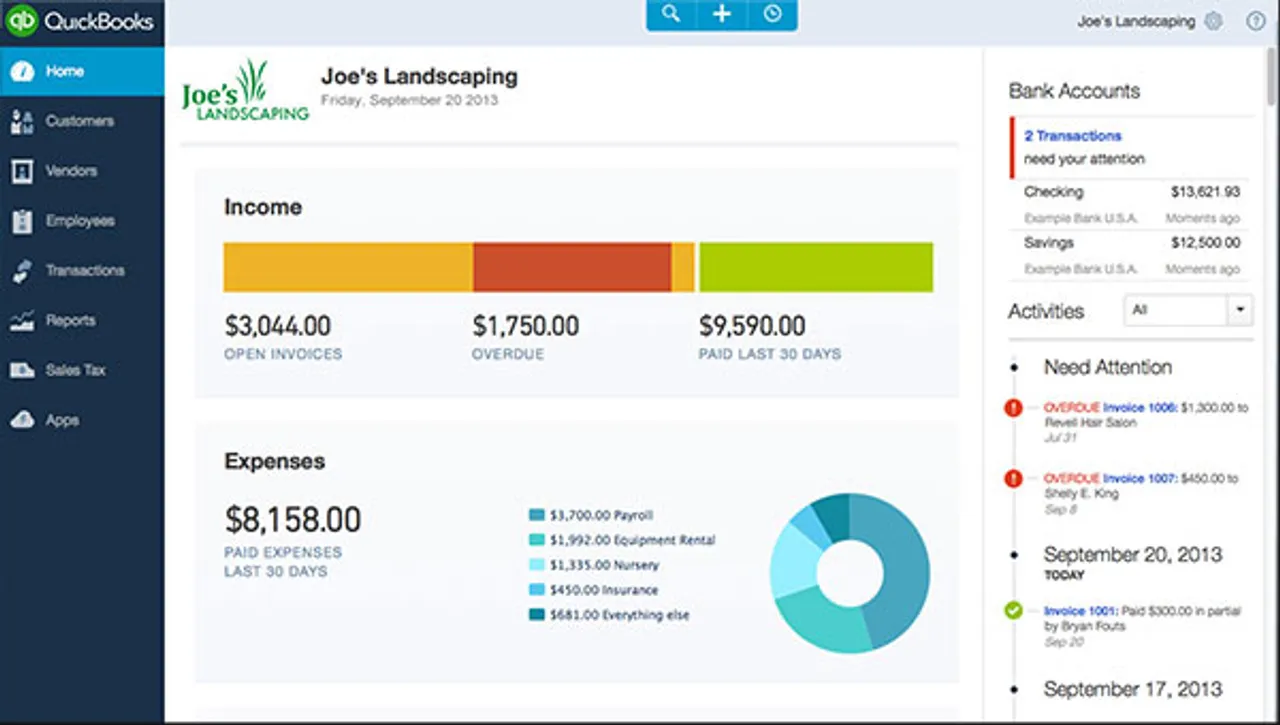1280x725 pixels.
Task: Click the Reports chart icon in sidebar
Action: point(21,321)
